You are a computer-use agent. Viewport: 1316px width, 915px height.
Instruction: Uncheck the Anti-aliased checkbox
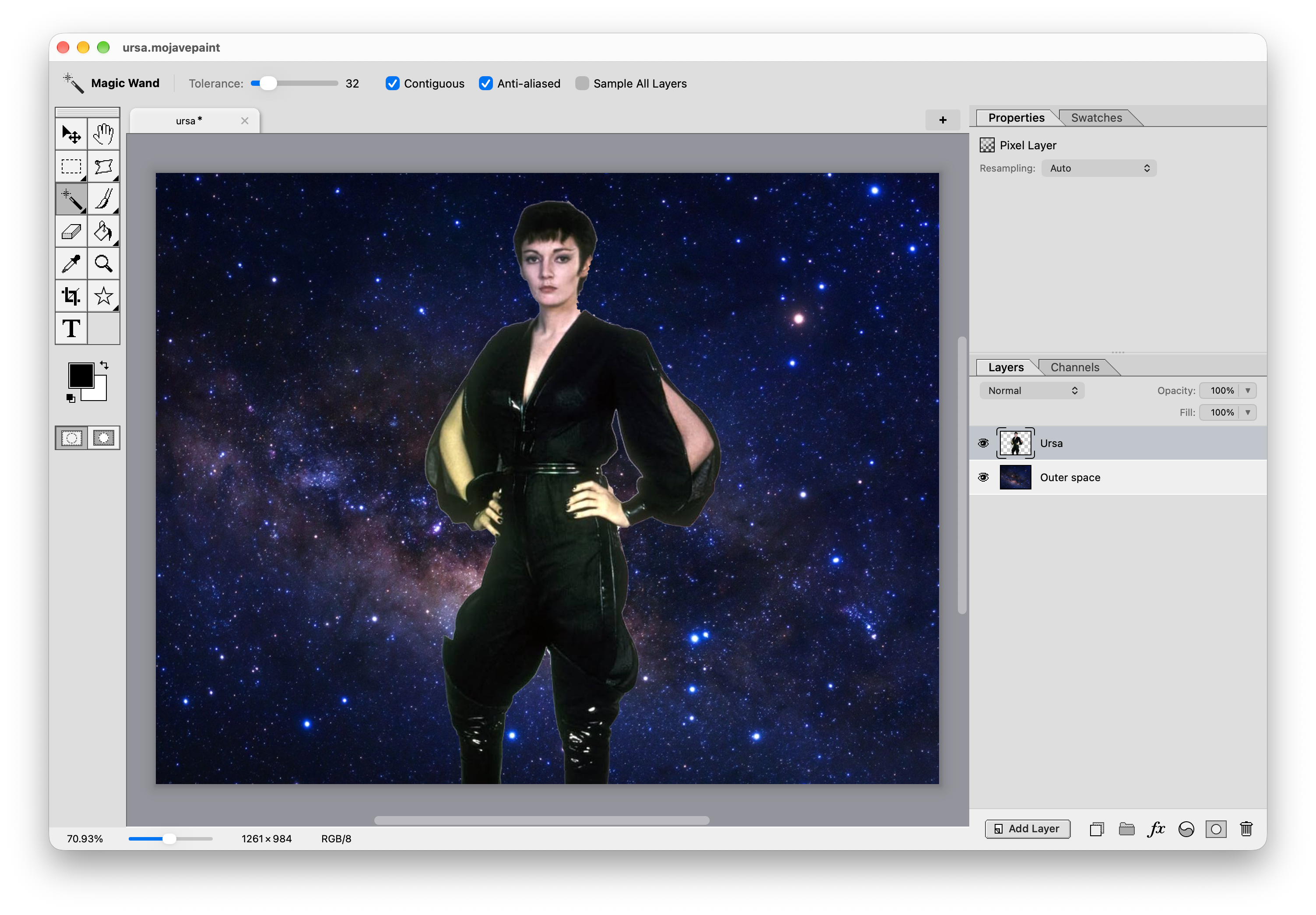point(486,84)
